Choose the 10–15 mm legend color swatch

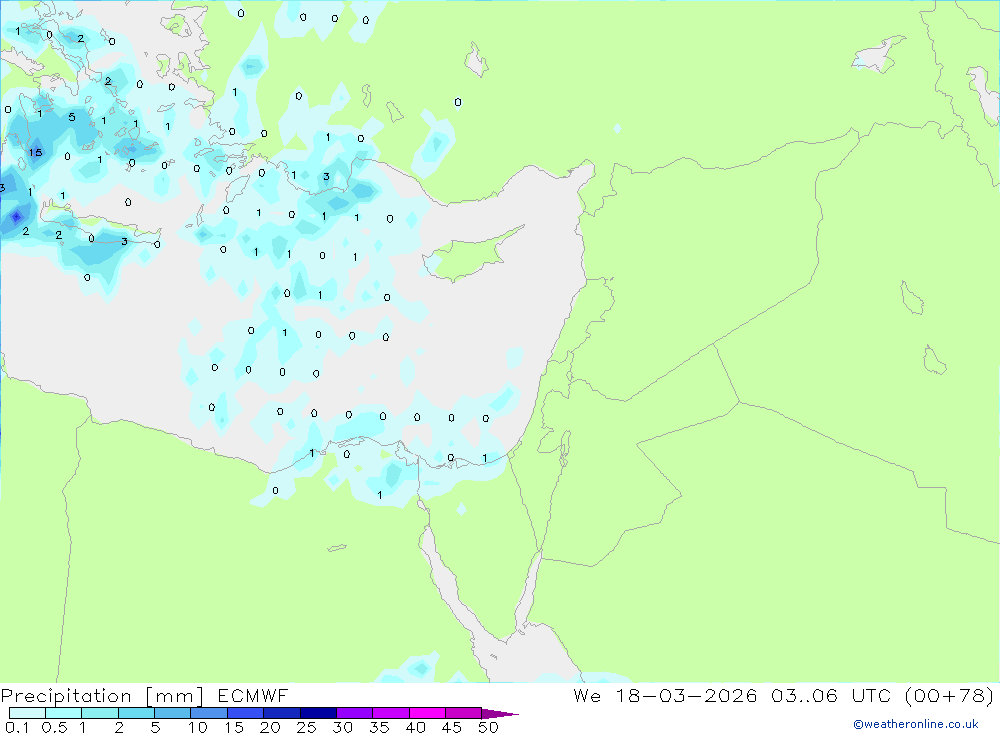click(x=209, y=713)
